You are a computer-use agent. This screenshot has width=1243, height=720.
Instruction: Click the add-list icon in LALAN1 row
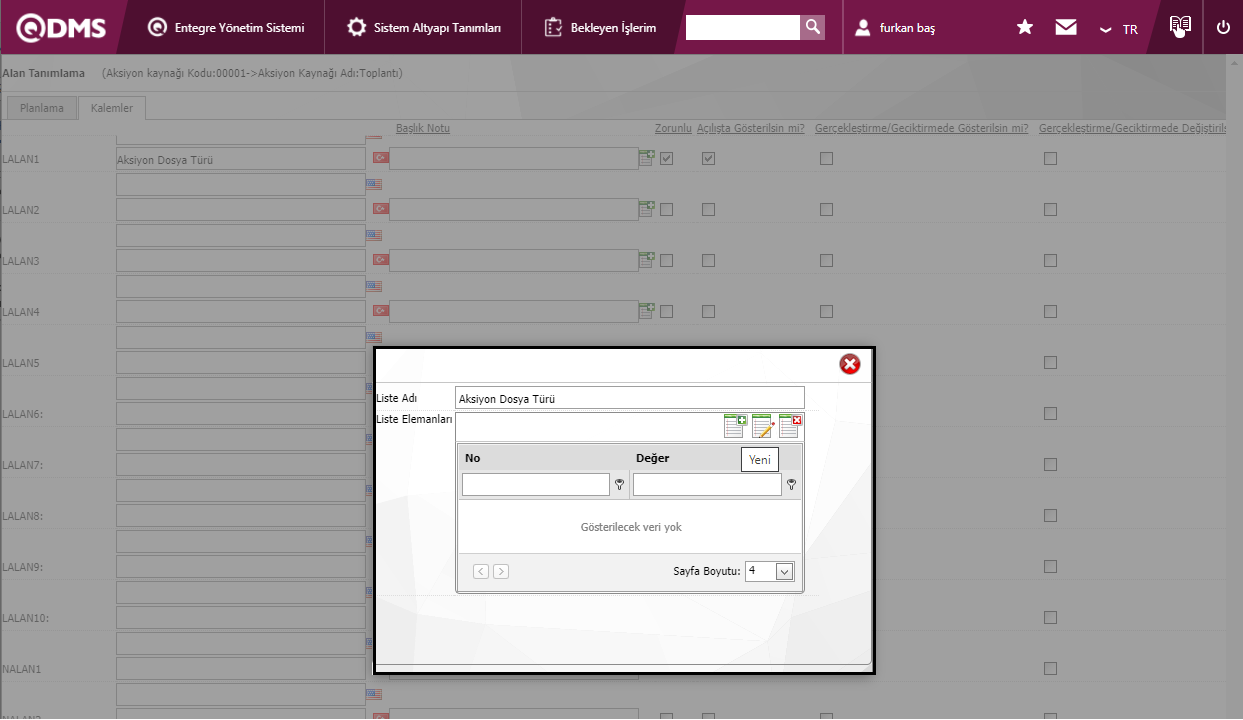coord(647,157)
